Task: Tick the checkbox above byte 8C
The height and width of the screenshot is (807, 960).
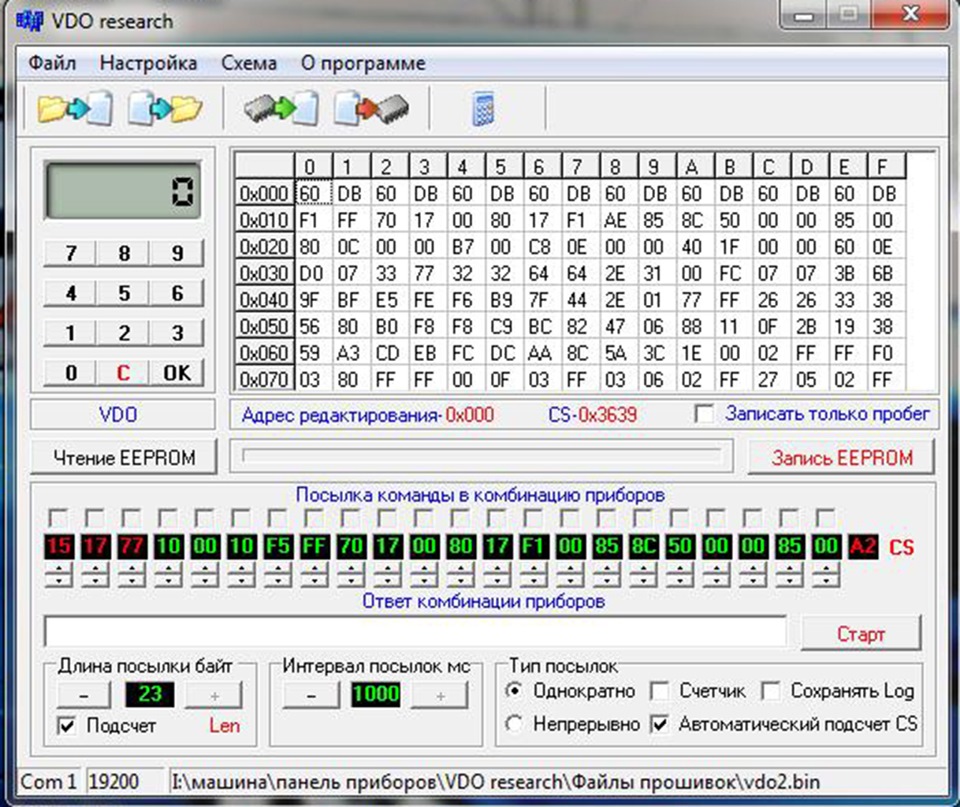Action: [643, 519]
